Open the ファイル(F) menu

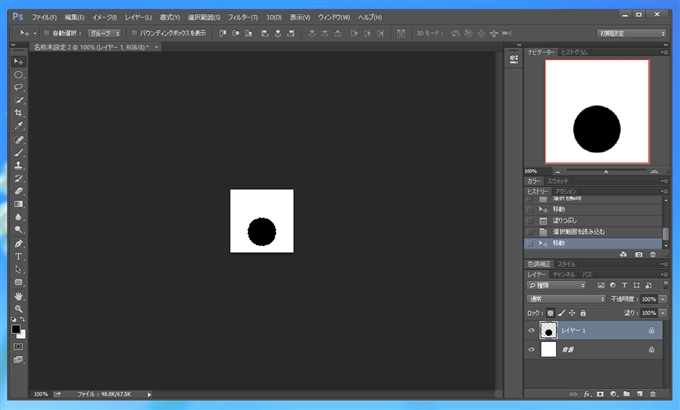(44, 17)
